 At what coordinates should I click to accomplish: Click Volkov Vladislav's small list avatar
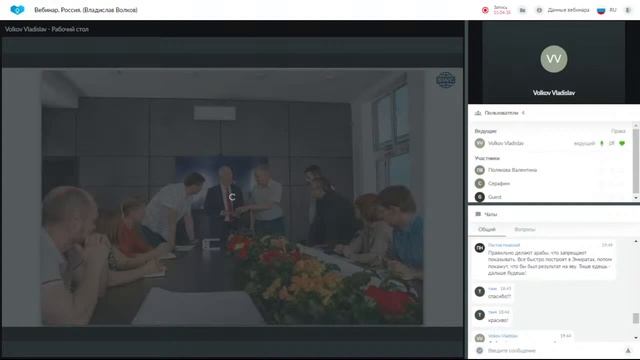(480, 143)
